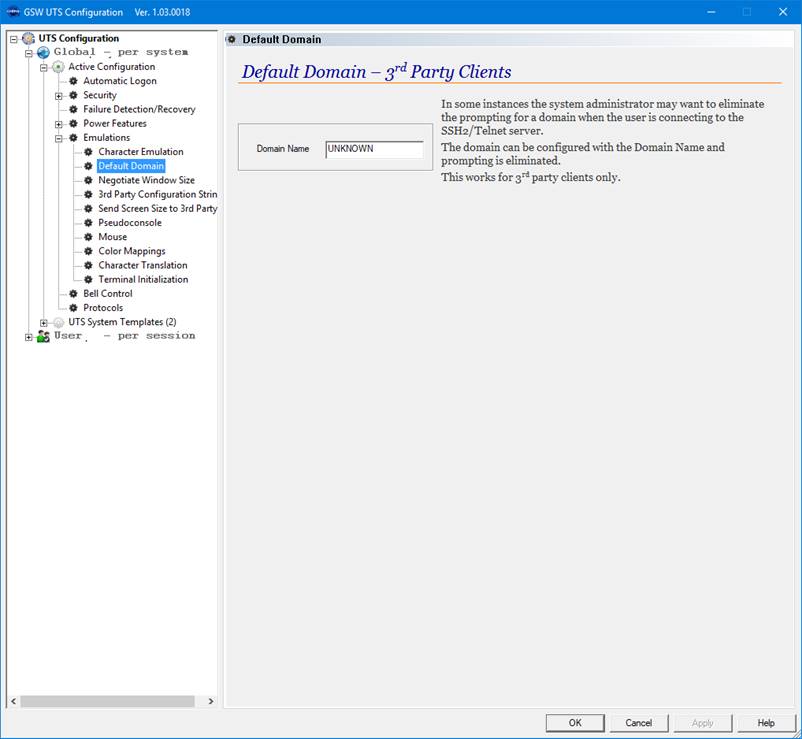Viewport: 802px width, 739px height.
Task: Open Color Mappings settings
Action: (x=132, y=251)
